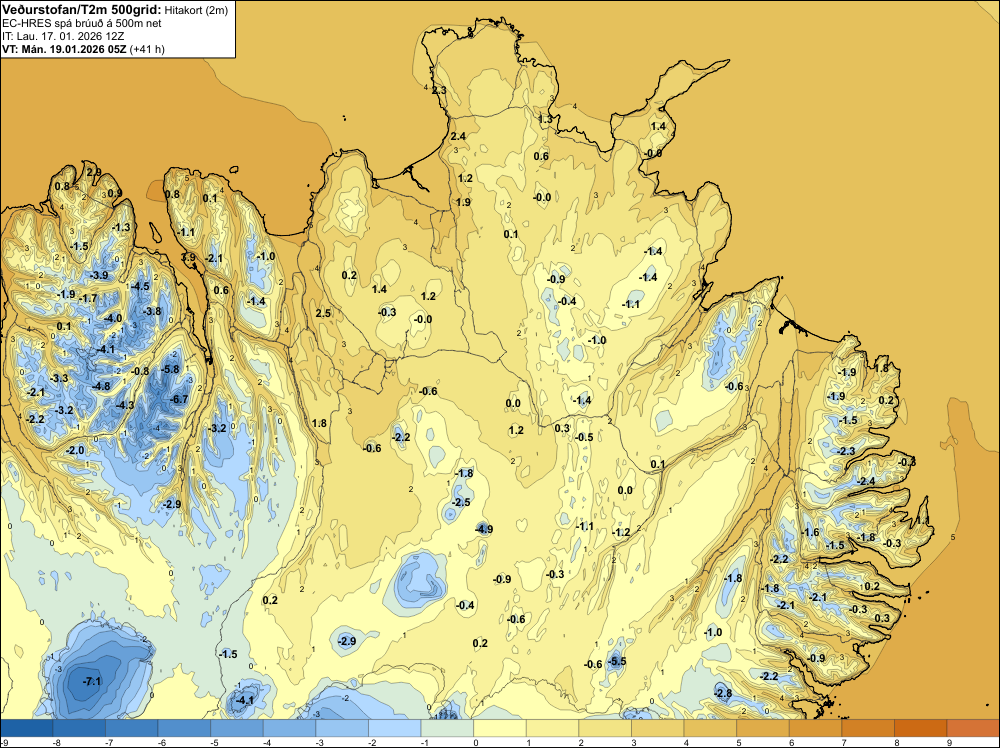Click the -1.6 temperature value
This screenshot has width=1000, height=748.
click(x=809, y=532)
